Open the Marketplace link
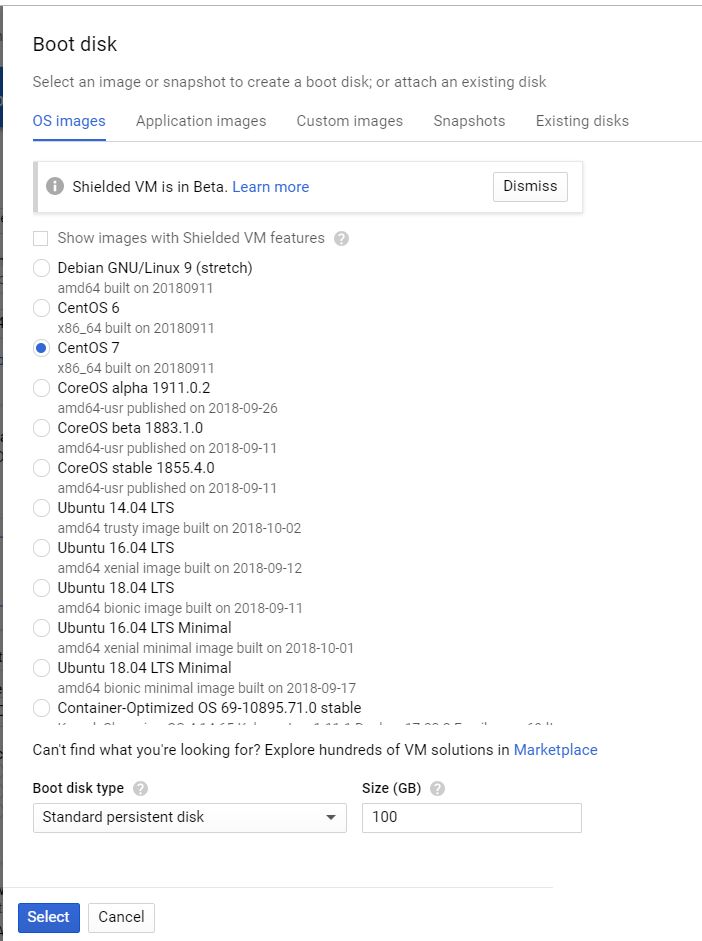 (555, 750)
